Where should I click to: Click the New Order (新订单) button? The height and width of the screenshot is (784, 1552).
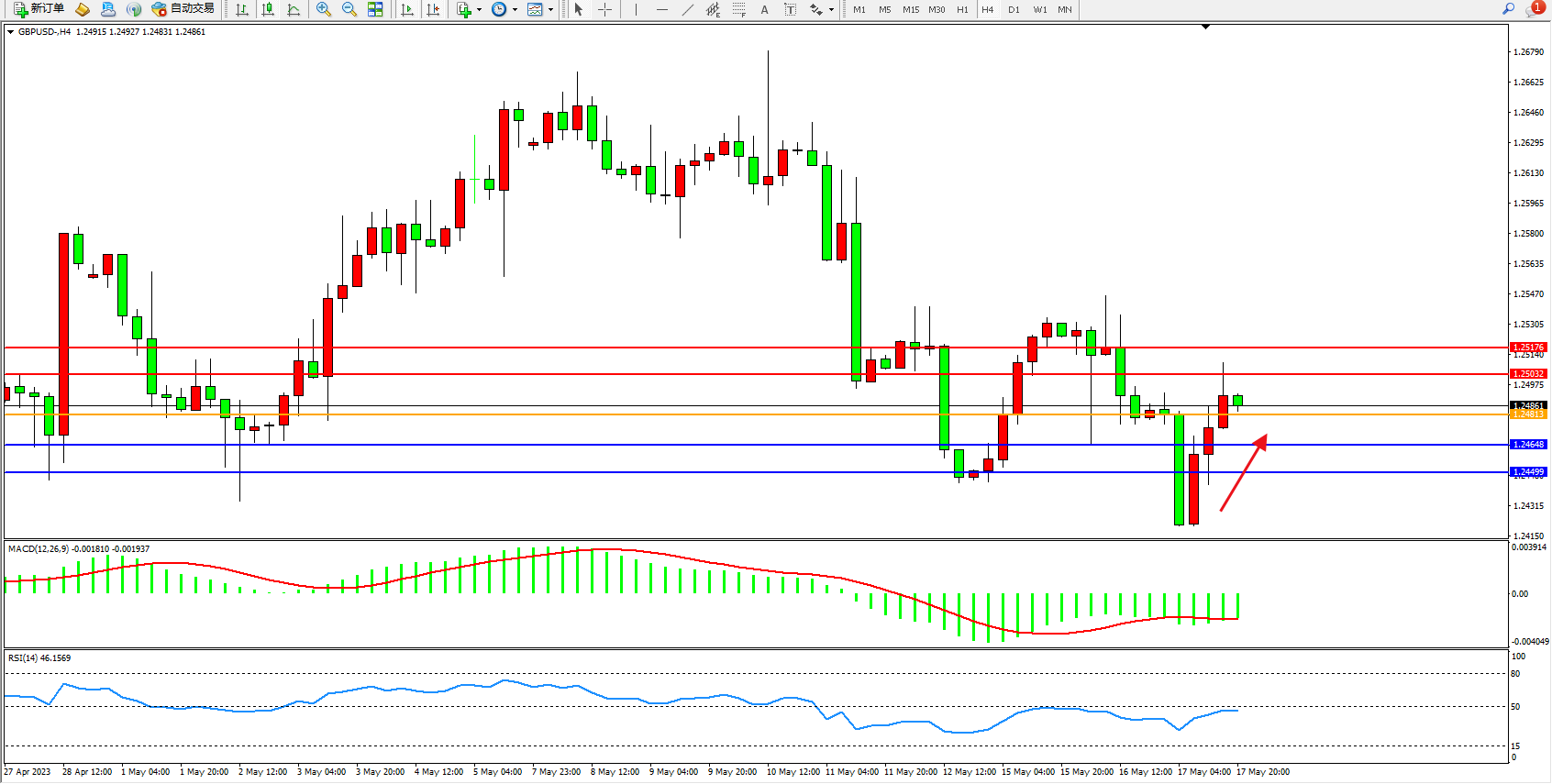[x=39, y=9]
